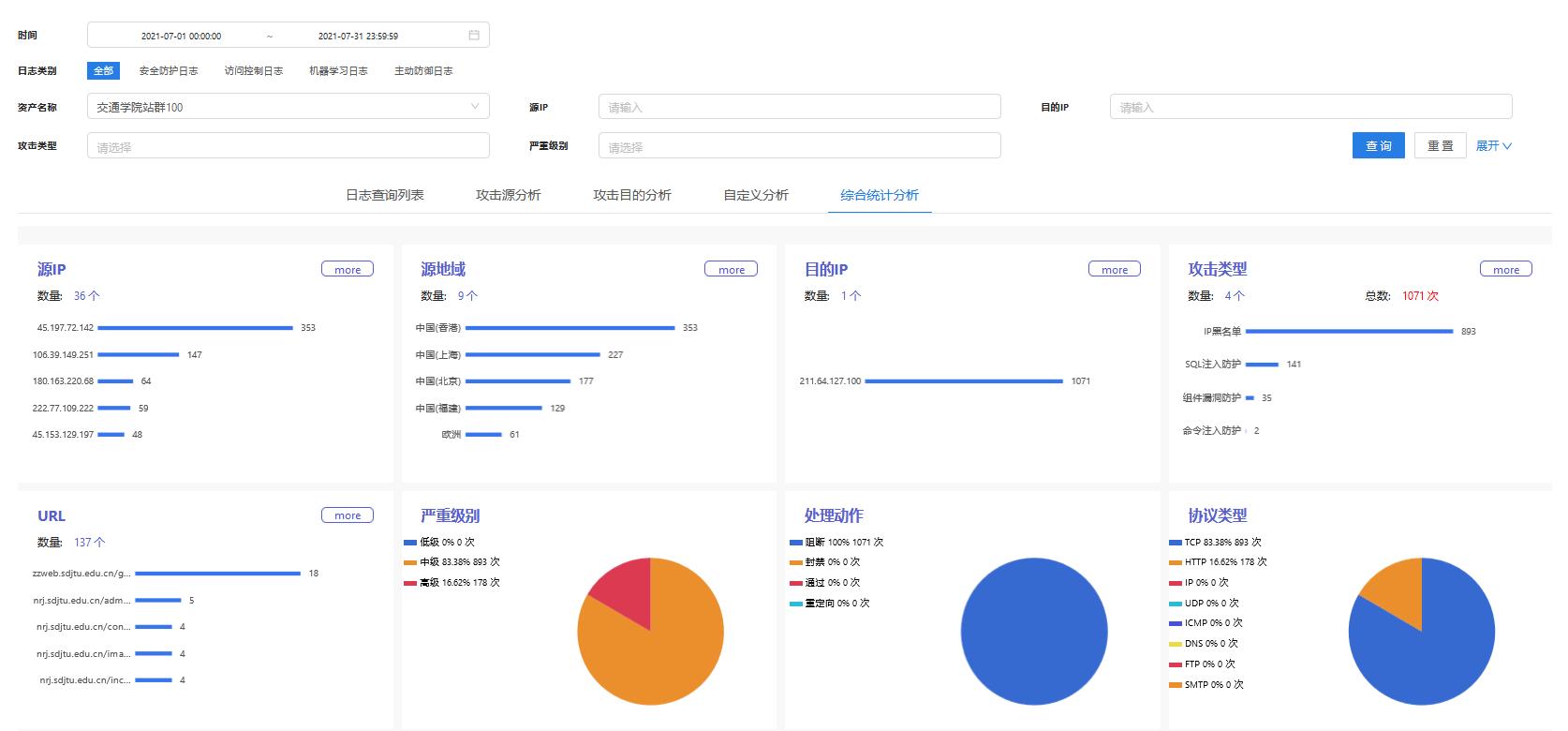Toggle TCP legend swatch in 协议类型
The image size is (1568, 731).
point(1176,542)
